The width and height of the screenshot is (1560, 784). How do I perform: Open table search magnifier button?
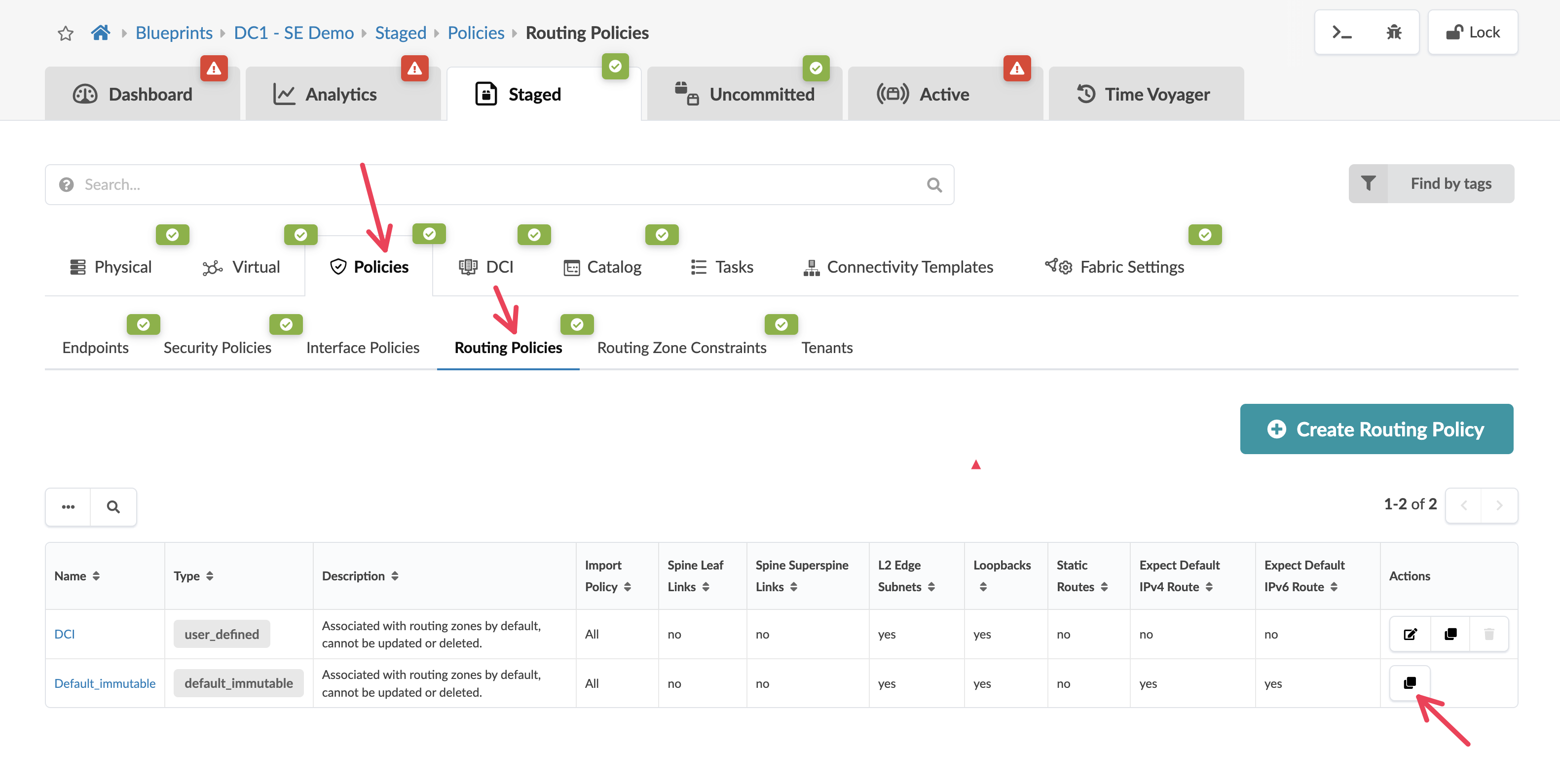tap(113, 507)
